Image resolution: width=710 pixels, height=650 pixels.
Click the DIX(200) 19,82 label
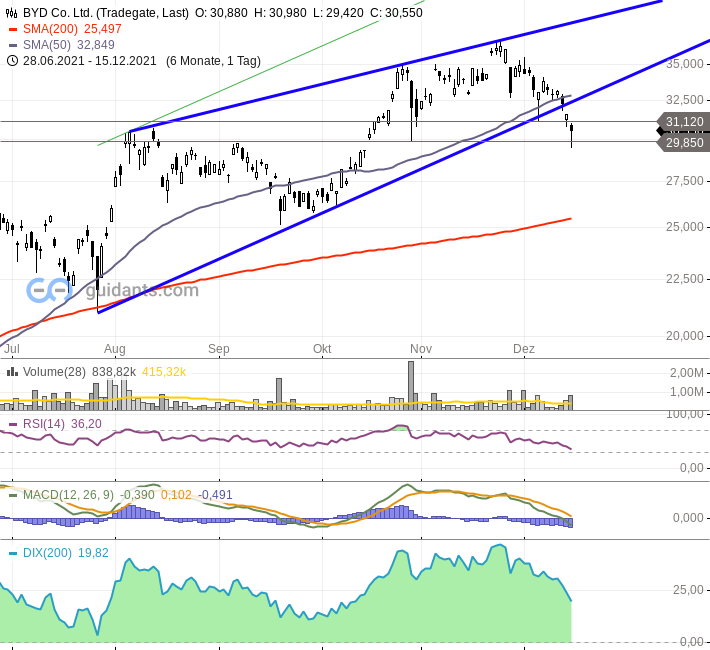click(x=66, y=553)
